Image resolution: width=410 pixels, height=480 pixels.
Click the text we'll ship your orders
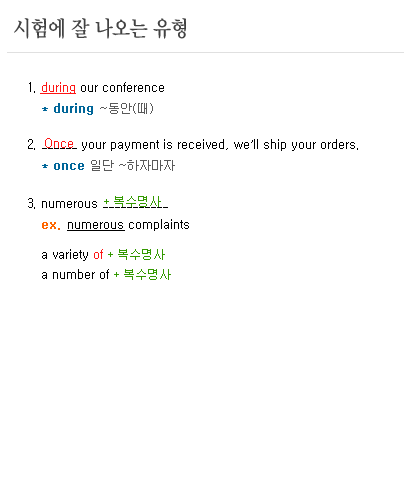click(296, 145)
